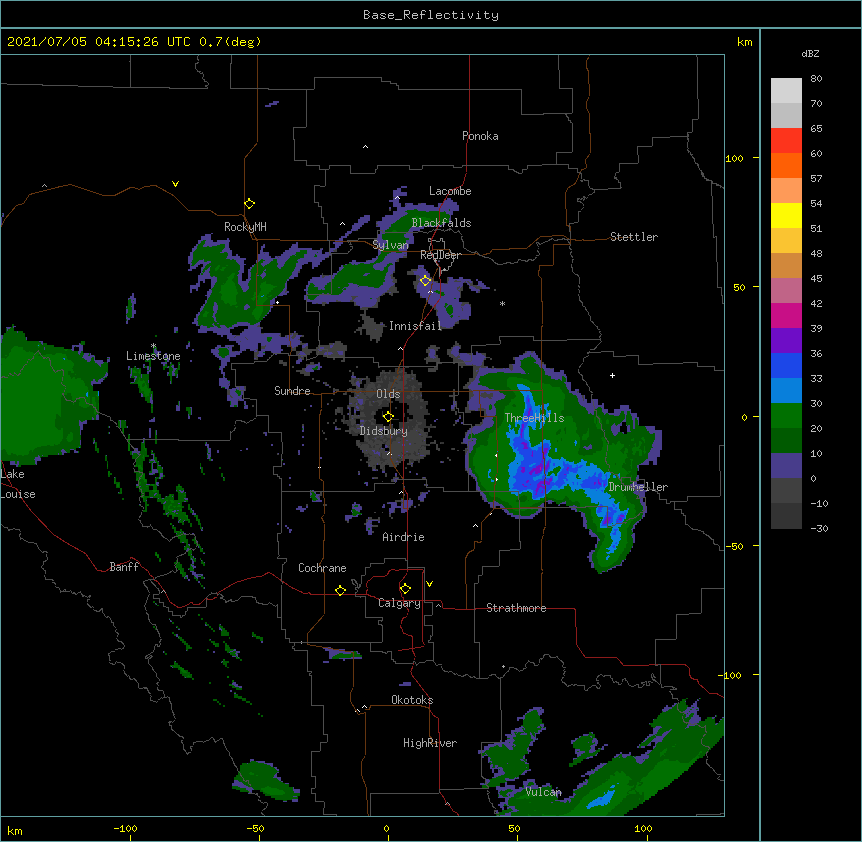
Task: Click the Limestone label
Action: (153, 356)
